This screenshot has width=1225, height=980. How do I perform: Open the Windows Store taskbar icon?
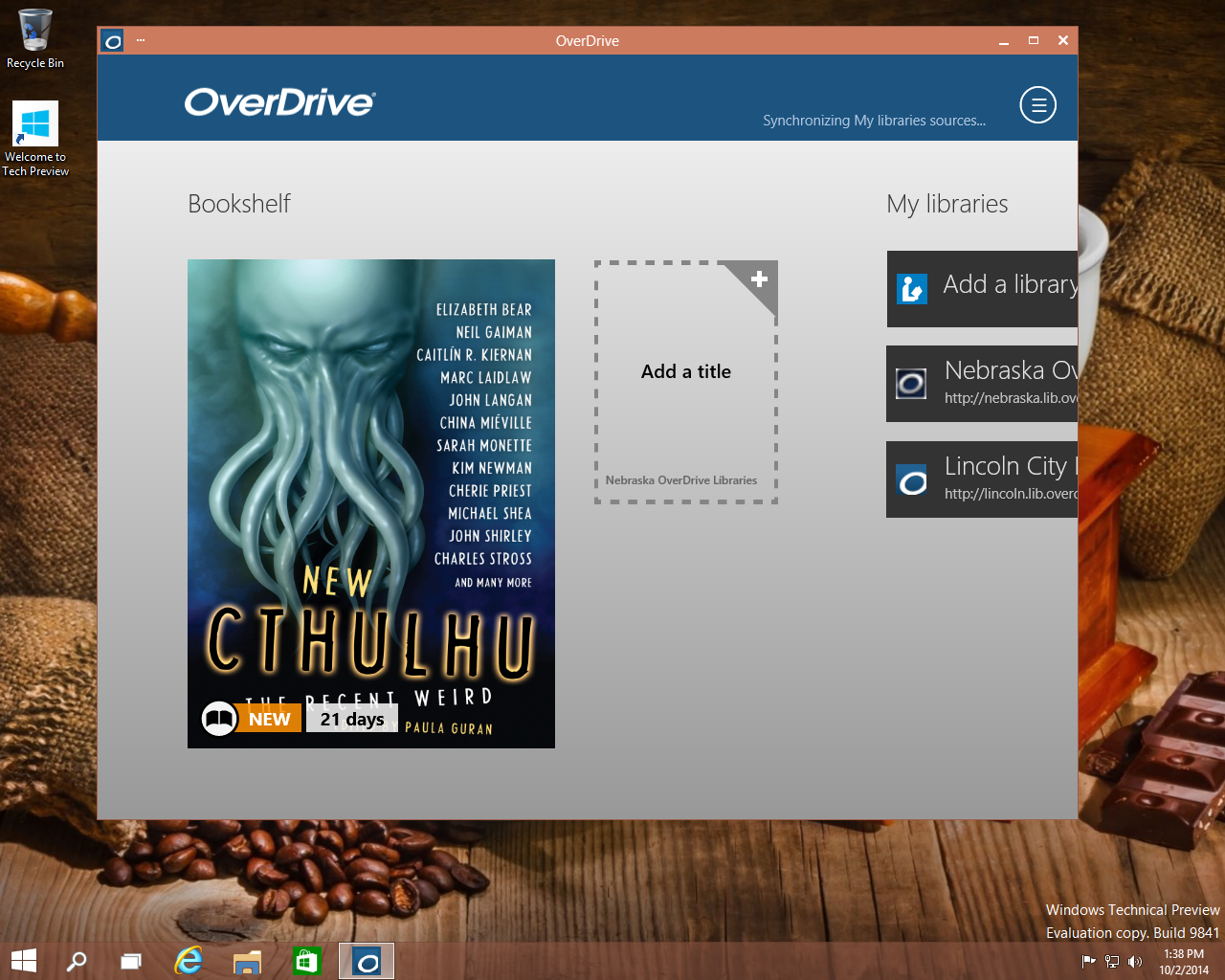(306, 961)
